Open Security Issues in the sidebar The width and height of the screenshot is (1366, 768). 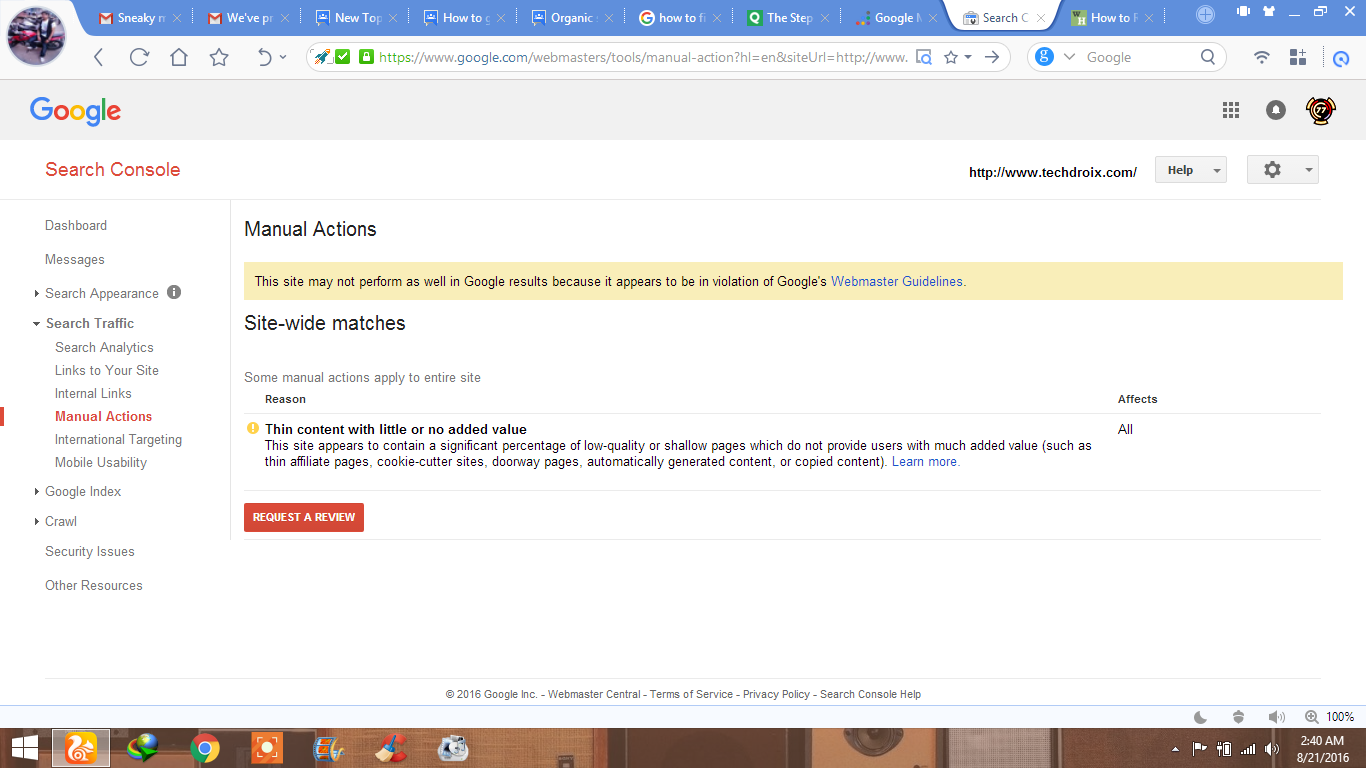[90, 551]
